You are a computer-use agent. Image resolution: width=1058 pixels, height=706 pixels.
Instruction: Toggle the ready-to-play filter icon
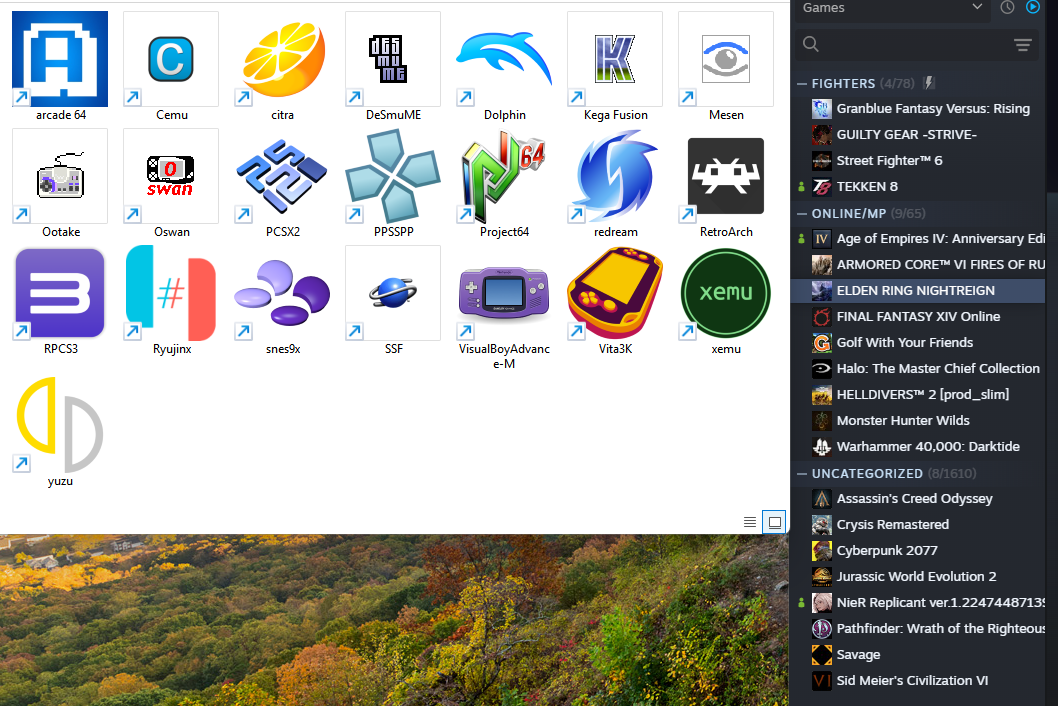(x=1033, y=7)
